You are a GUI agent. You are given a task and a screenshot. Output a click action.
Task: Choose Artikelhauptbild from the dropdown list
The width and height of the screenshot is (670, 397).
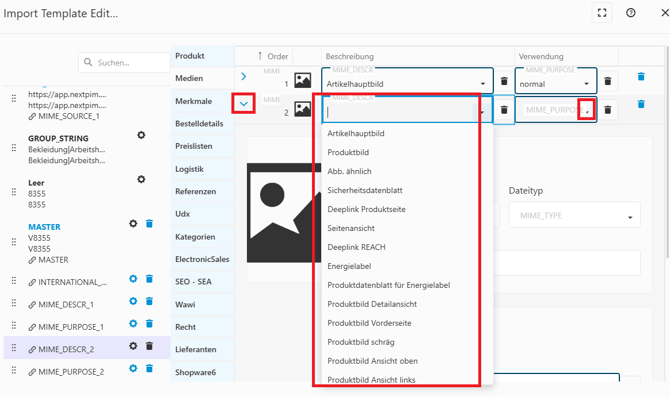click(407, 133)
